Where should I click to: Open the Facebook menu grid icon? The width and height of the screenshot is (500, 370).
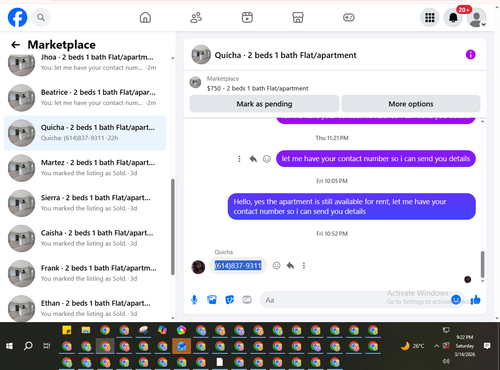click(x=430, y=17)
